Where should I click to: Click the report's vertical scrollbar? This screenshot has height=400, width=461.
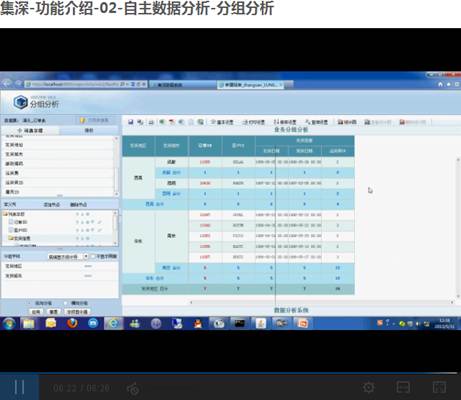tap(458, 228)
